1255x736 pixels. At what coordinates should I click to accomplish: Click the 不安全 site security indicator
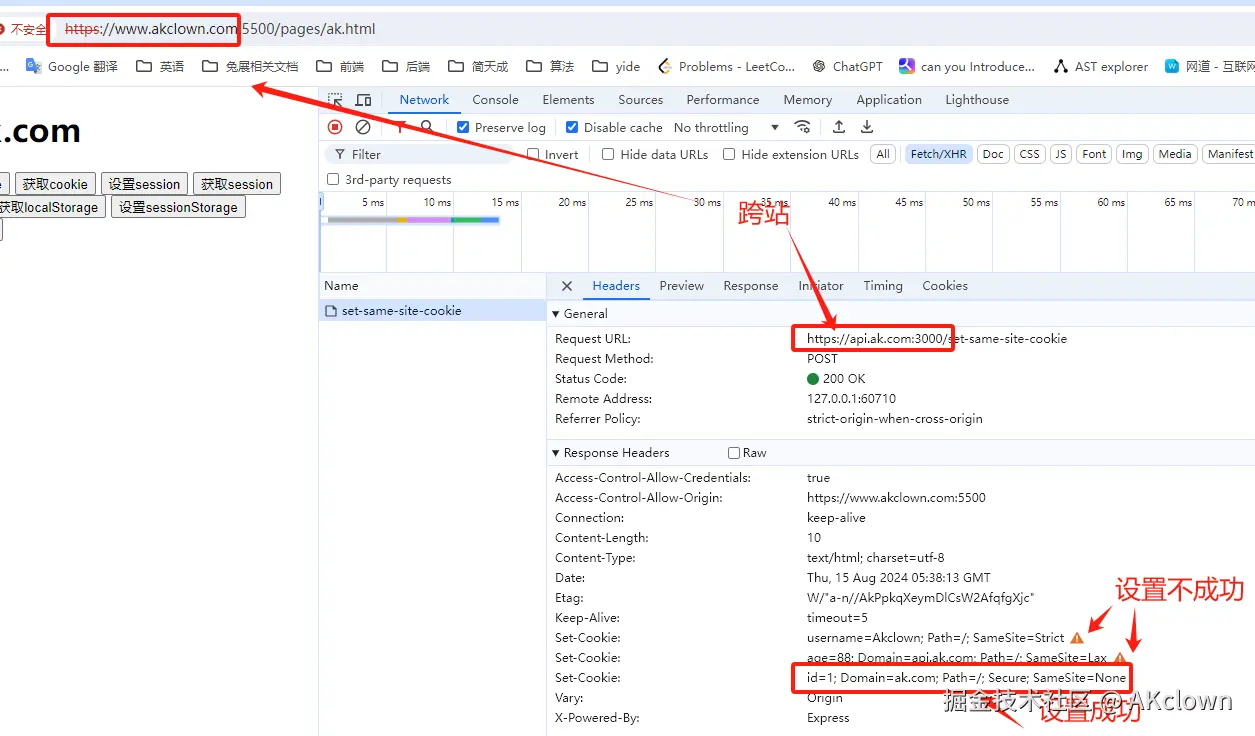(22, 30)
